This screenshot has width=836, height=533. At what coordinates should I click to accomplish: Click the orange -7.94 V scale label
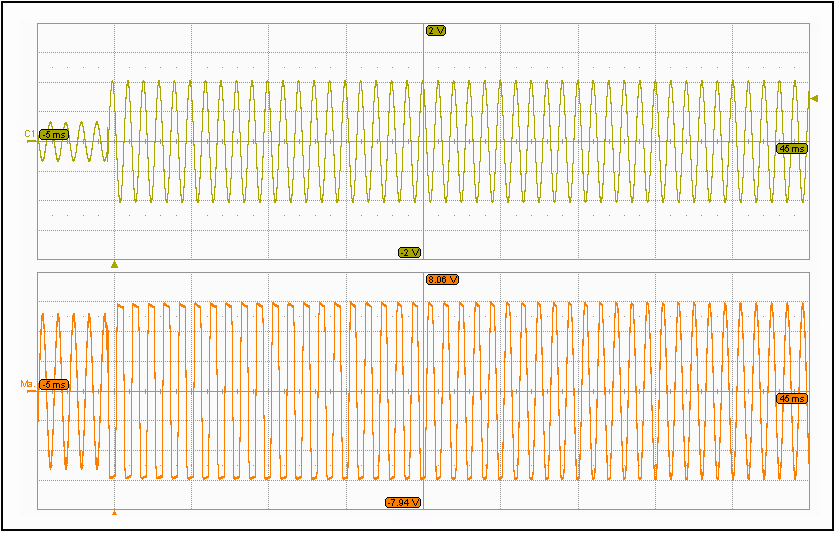point(403,502)
